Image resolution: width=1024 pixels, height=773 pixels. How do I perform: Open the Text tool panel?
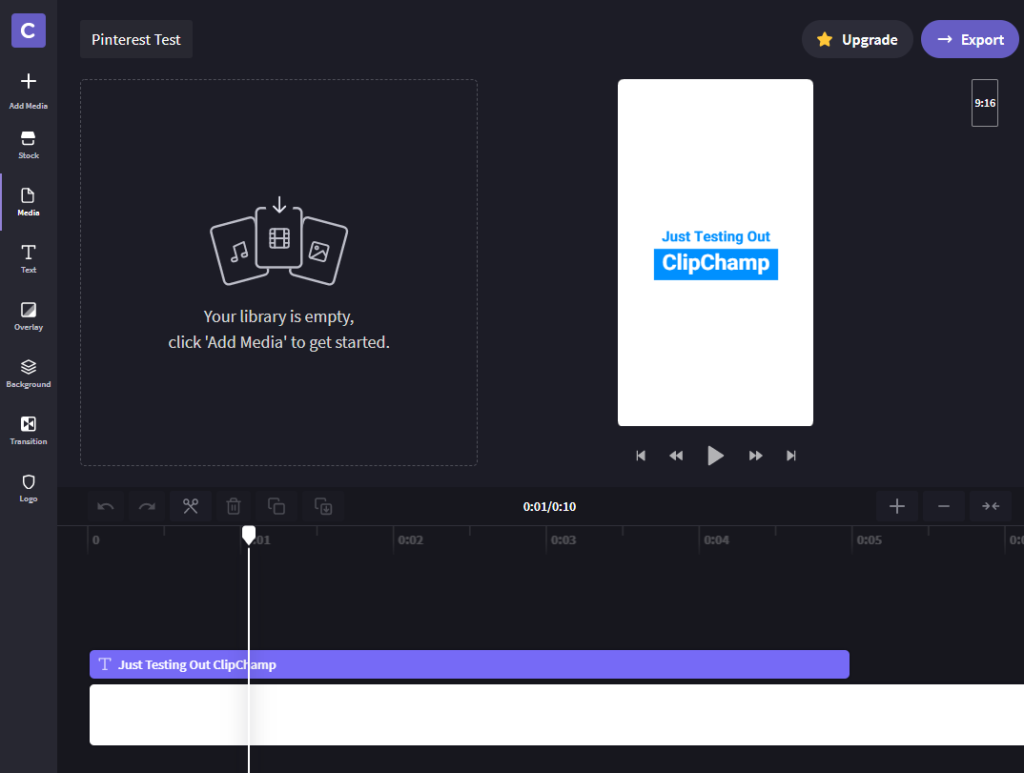(28, 259)
